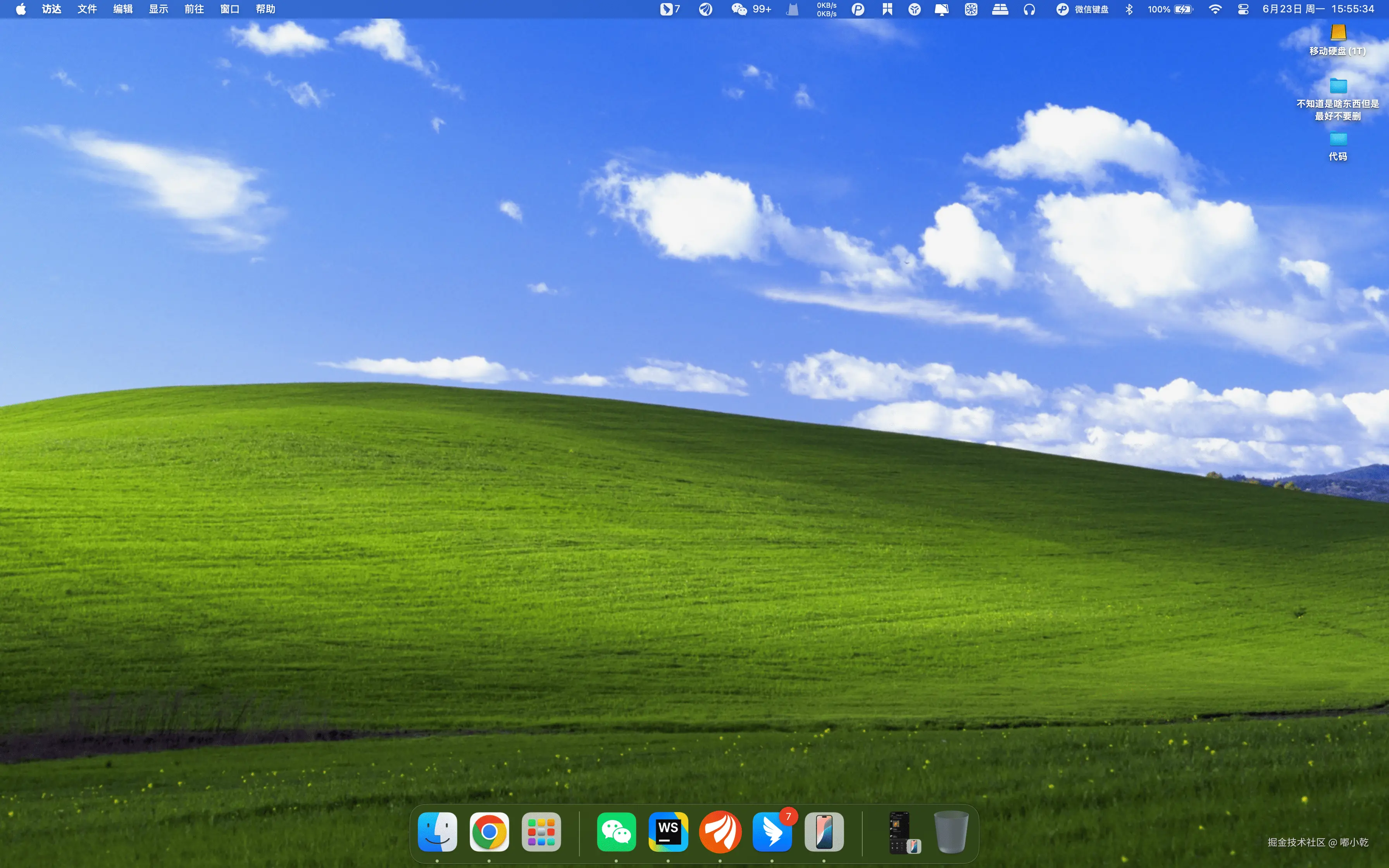
Task: Open the 前往 menu
Action: 194,9
